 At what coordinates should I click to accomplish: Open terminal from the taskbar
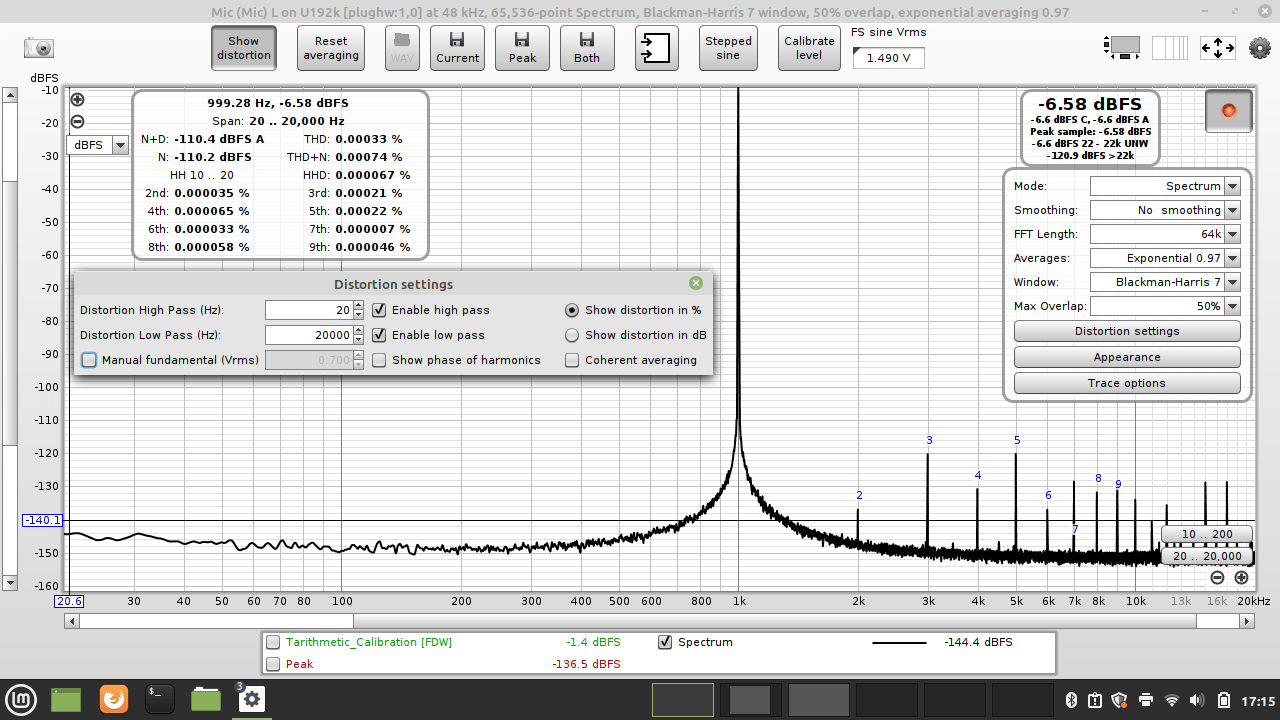(160, 699)
